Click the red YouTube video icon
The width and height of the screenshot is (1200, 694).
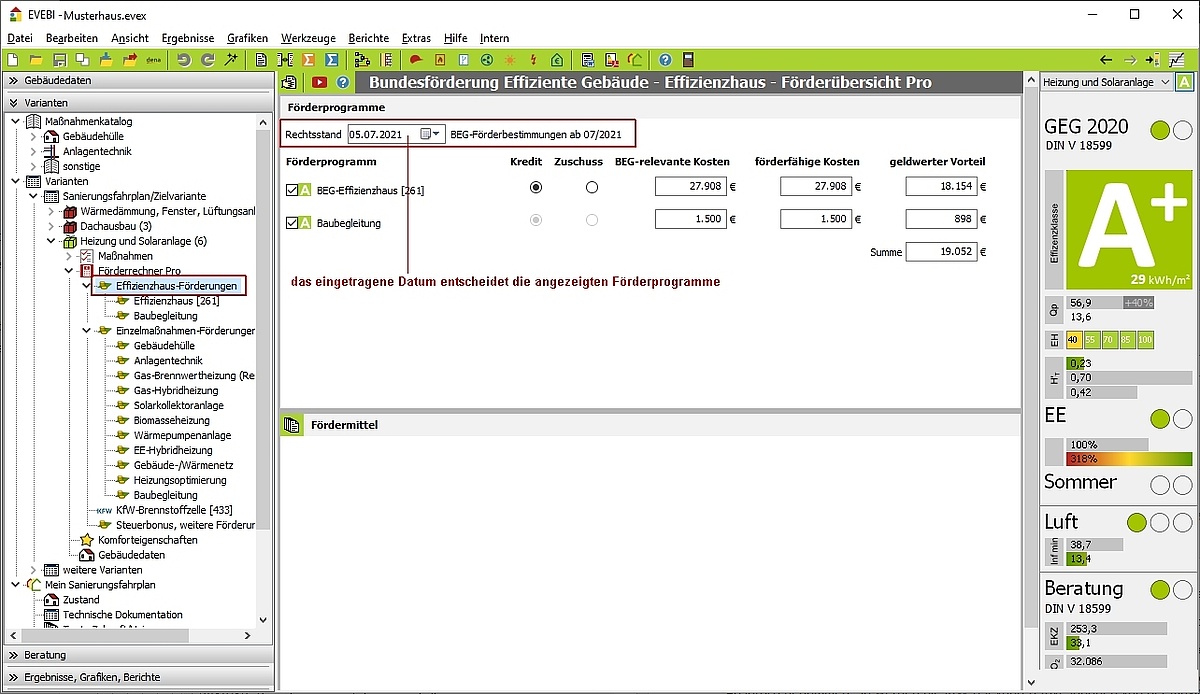319,83
